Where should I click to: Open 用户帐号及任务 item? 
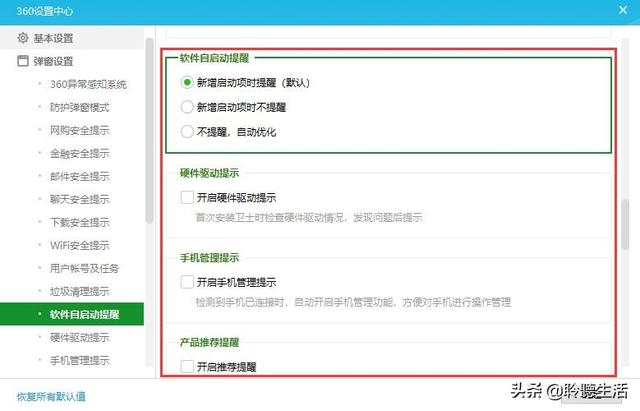tap(84, 268)
